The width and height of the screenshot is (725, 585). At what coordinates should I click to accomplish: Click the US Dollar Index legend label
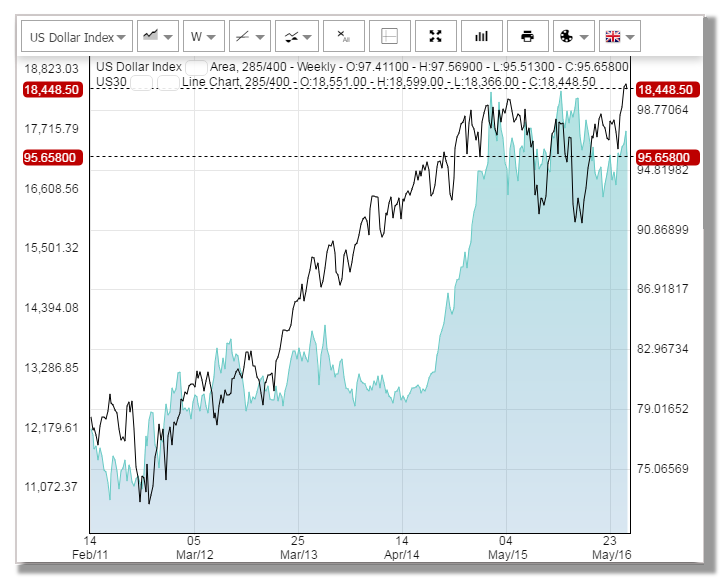click(139, 67)
